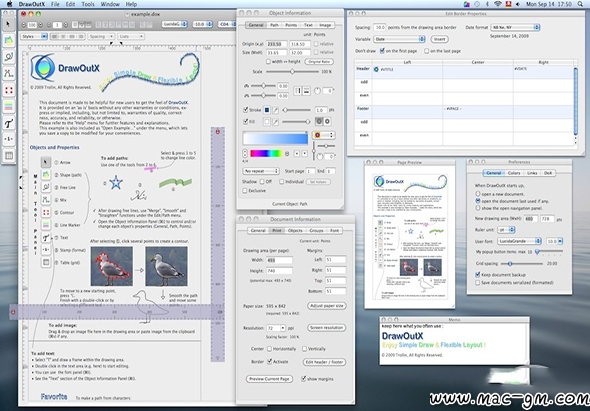
Task: Open the Window menu in the menu bar
Action: pos(110,4)
